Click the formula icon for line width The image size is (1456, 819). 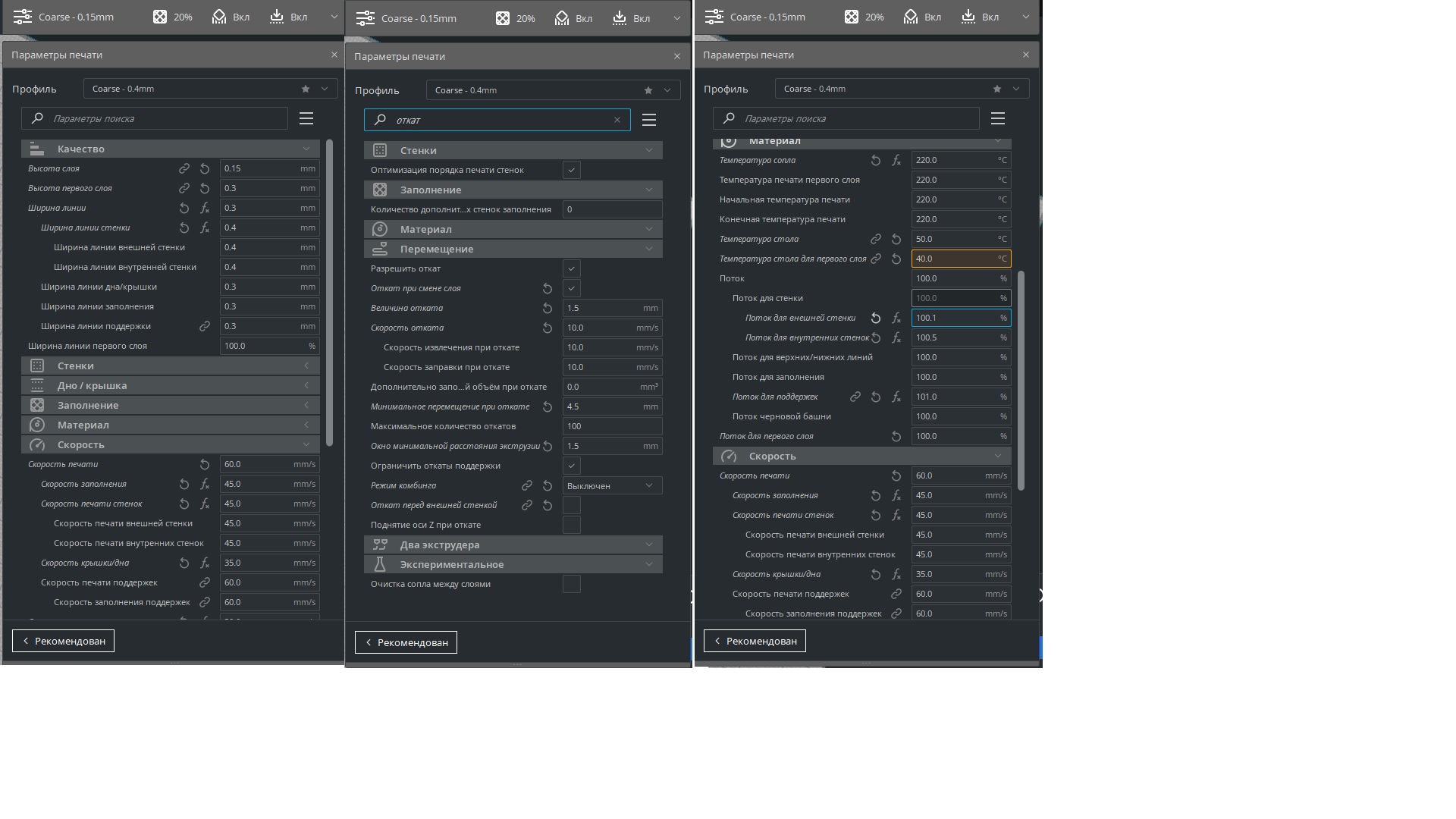tap(205, 208)
